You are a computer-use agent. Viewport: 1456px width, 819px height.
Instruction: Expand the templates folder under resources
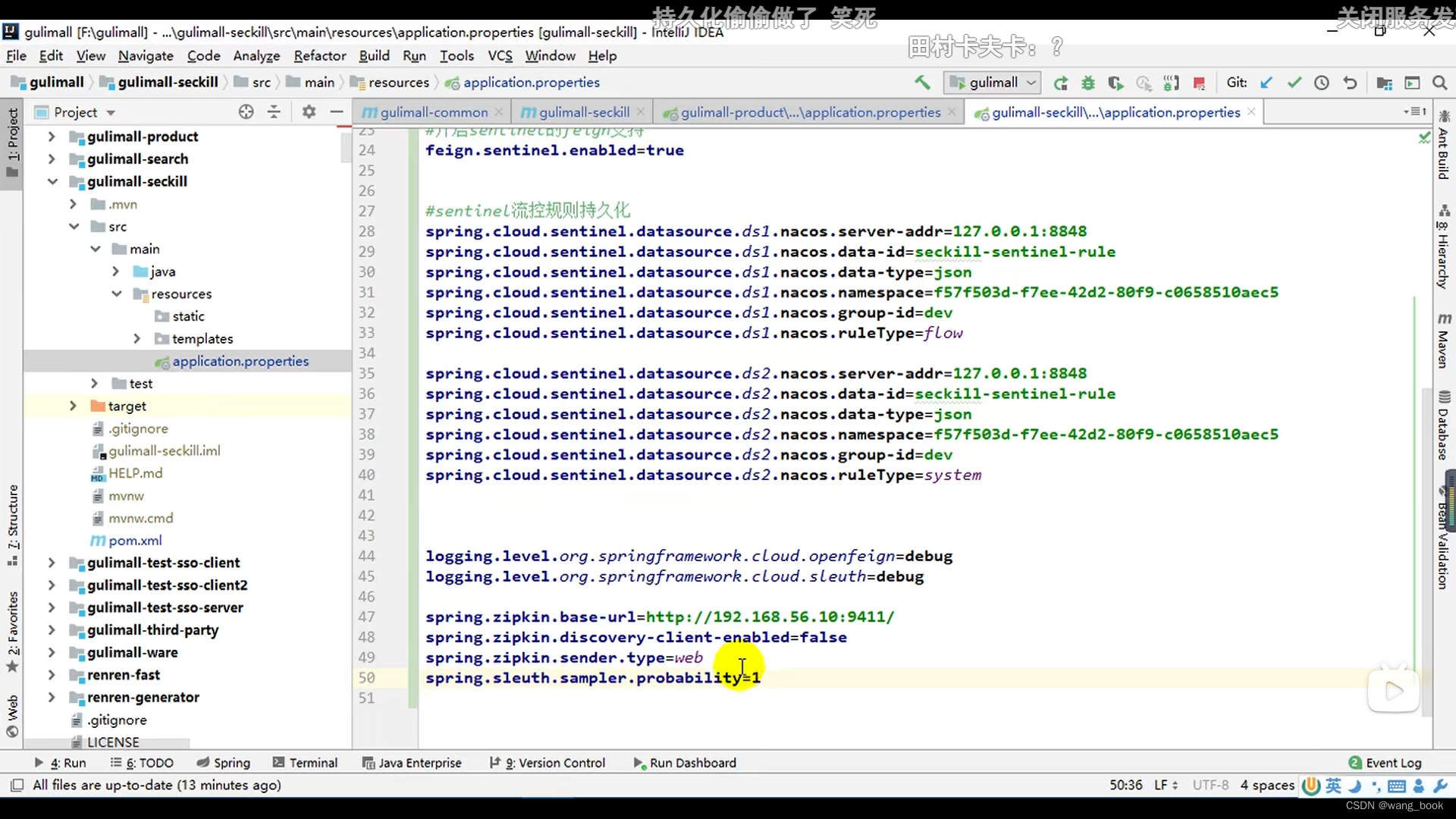137,338
